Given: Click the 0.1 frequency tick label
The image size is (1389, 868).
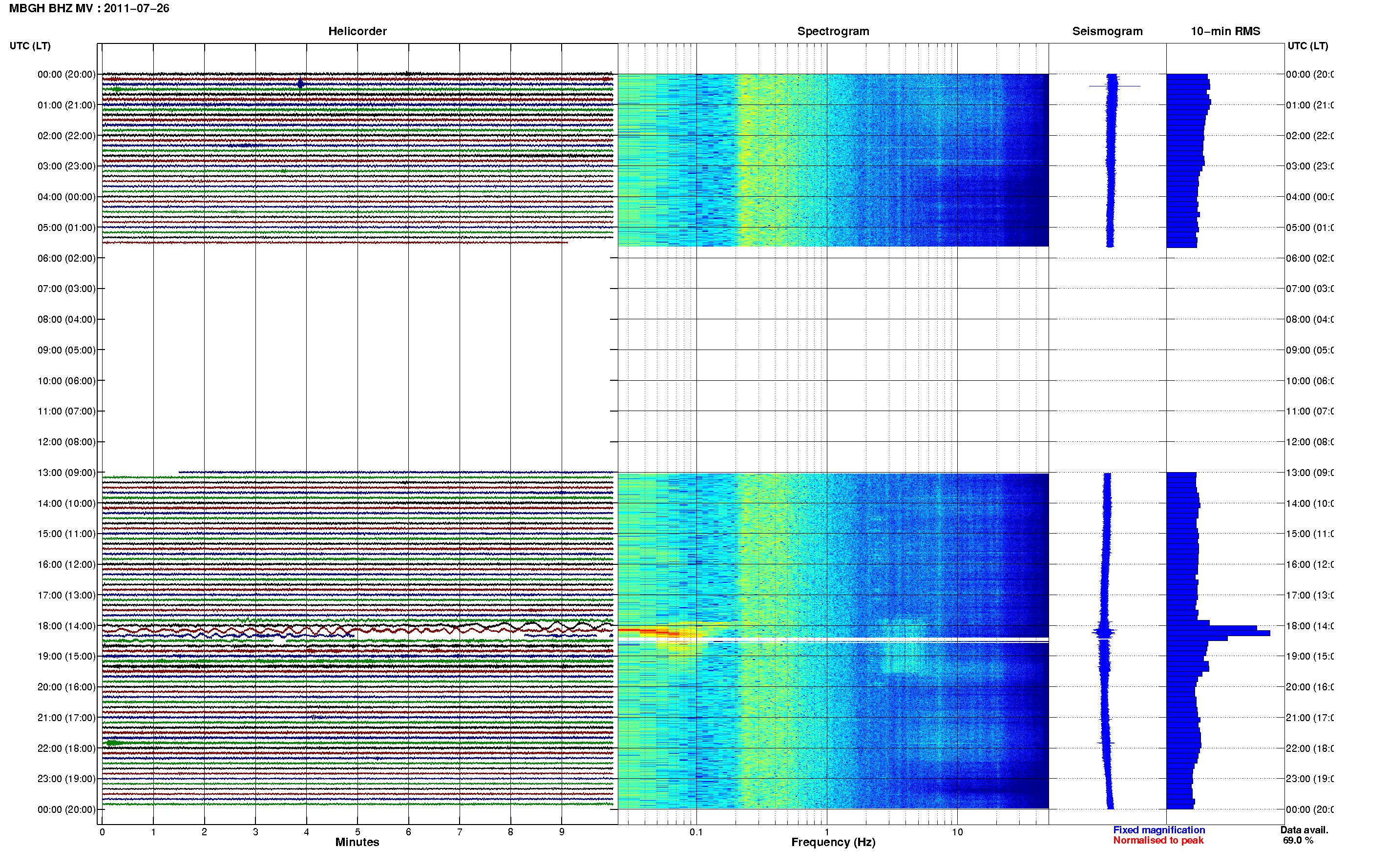Looking at the screenshot, I should coord(696,832).
